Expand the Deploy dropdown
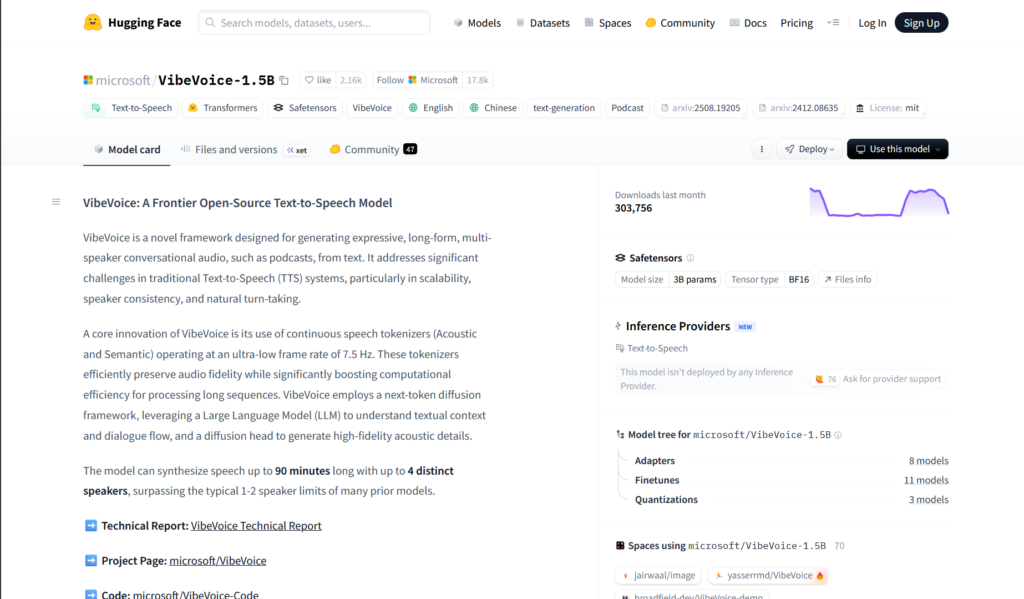 pos(809,149)
